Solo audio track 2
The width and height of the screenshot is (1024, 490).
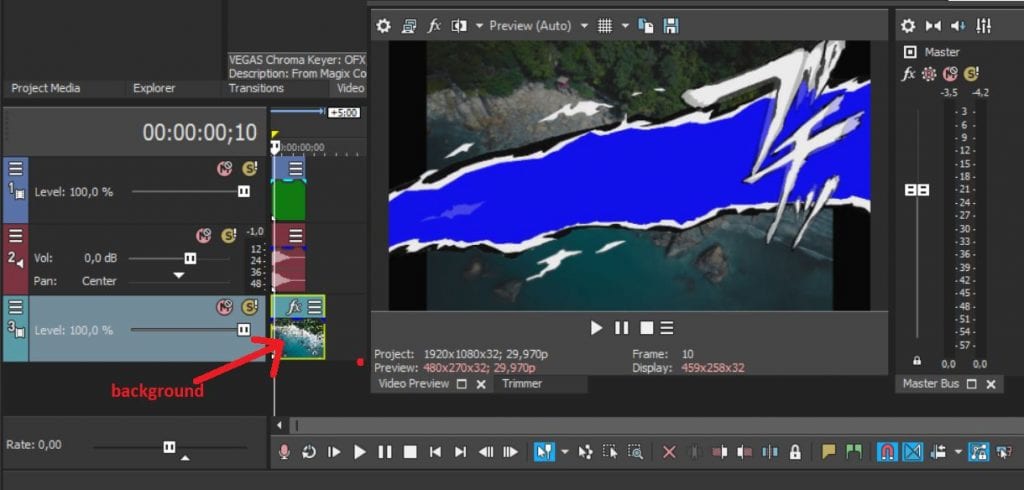pos(228,236)
